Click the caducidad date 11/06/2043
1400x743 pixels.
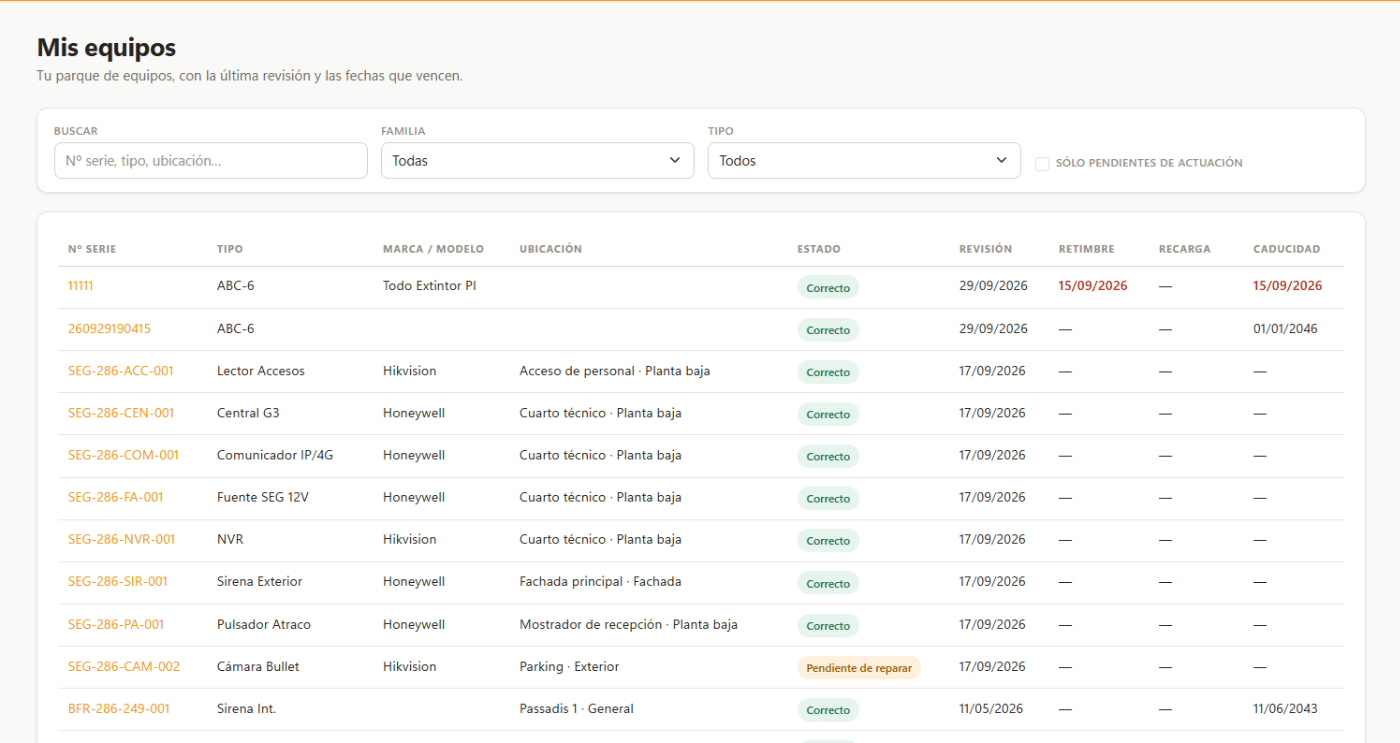[1285, 709]
